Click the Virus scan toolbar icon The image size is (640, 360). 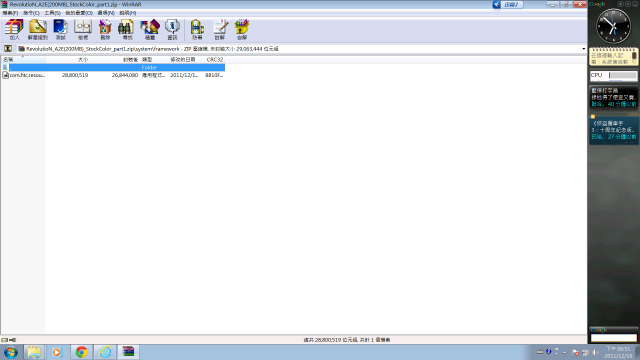[197, 30]
